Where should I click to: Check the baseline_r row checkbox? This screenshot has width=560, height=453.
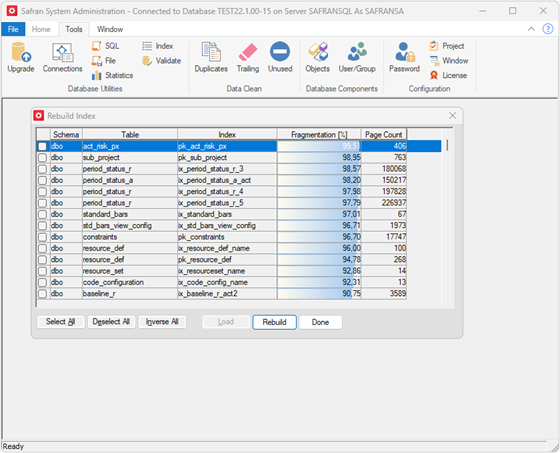click(42, 294)
